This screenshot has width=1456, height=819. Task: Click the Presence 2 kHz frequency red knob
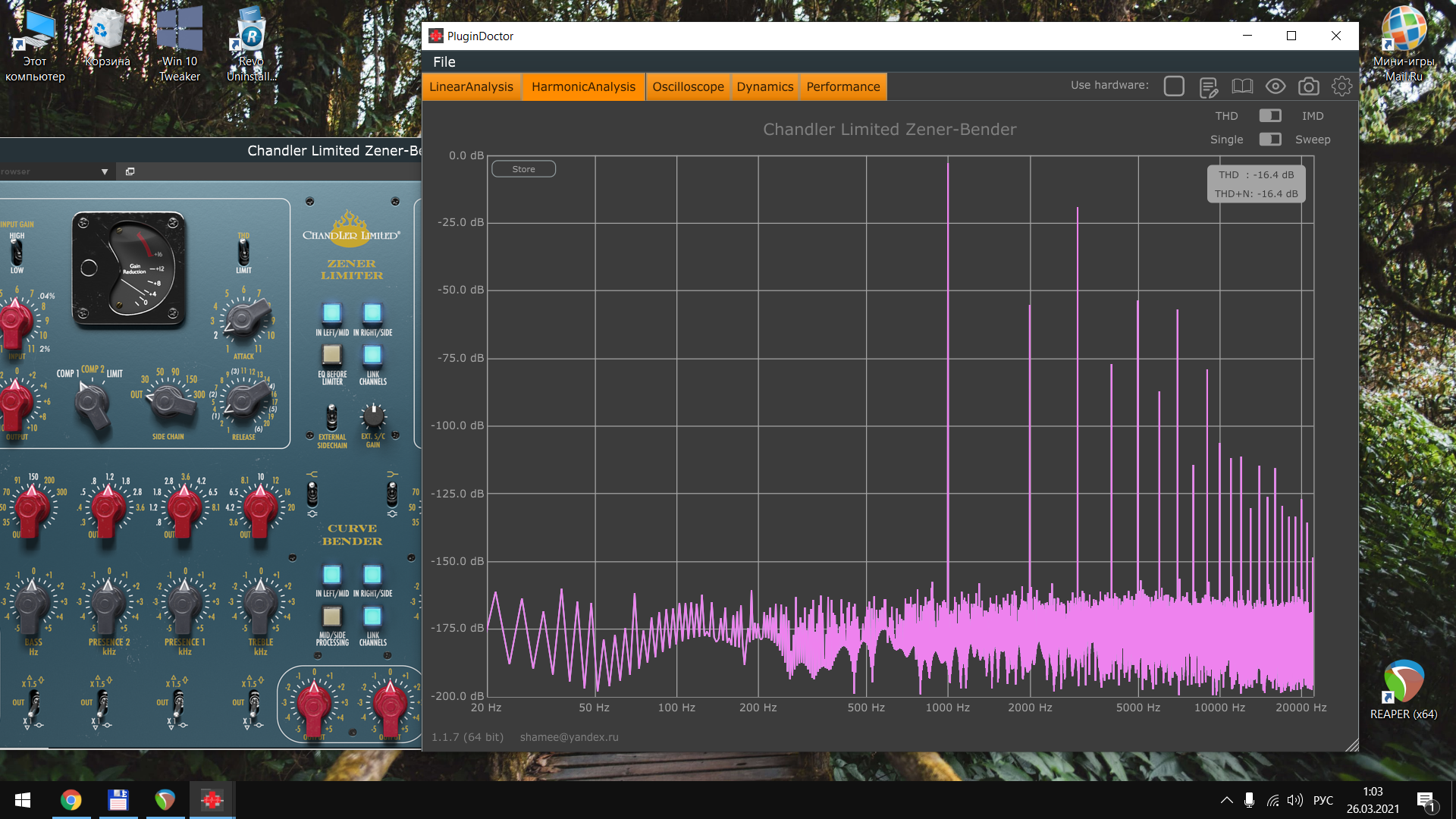coord(108,510)
